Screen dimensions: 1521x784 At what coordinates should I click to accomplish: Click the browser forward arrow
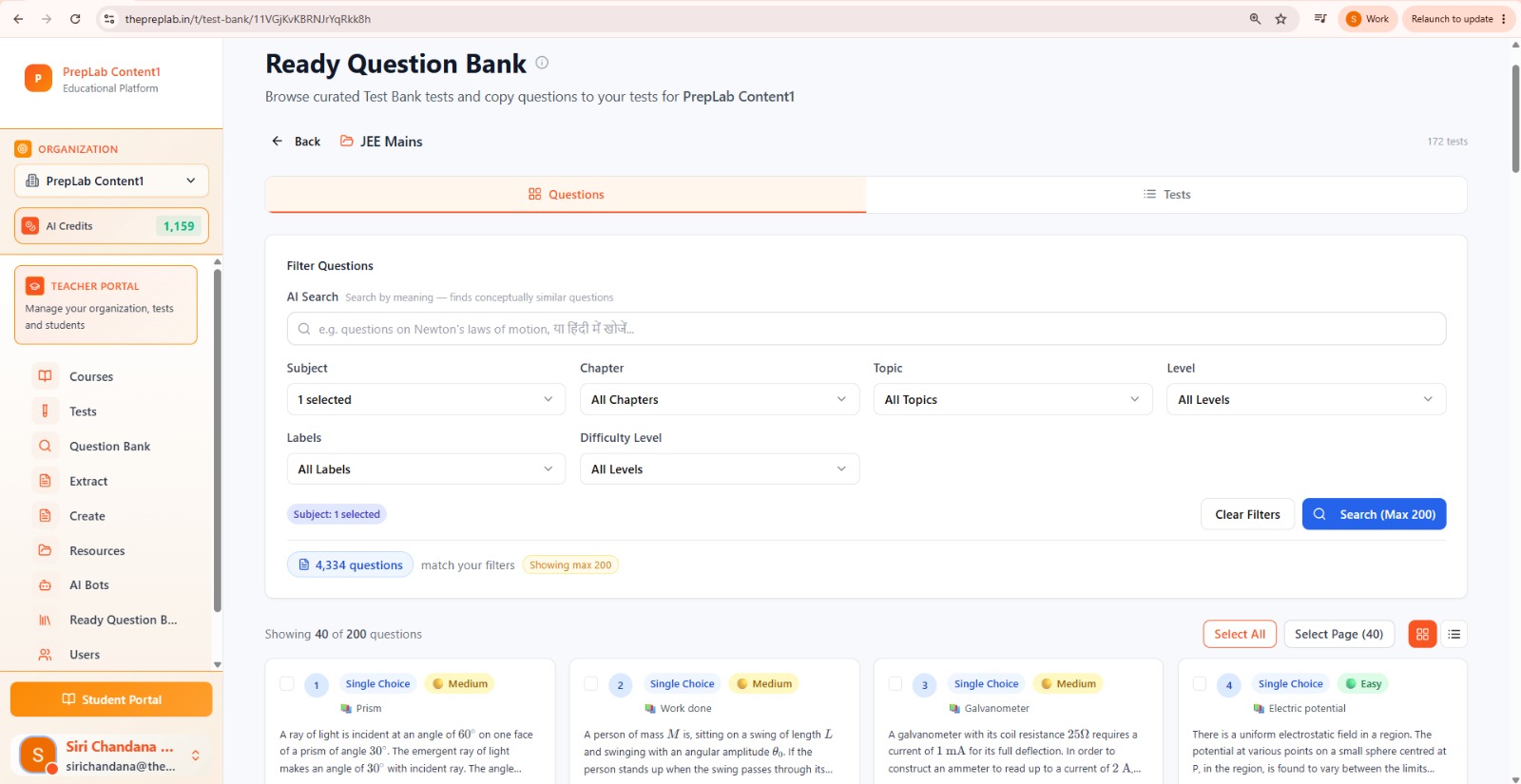47,19
